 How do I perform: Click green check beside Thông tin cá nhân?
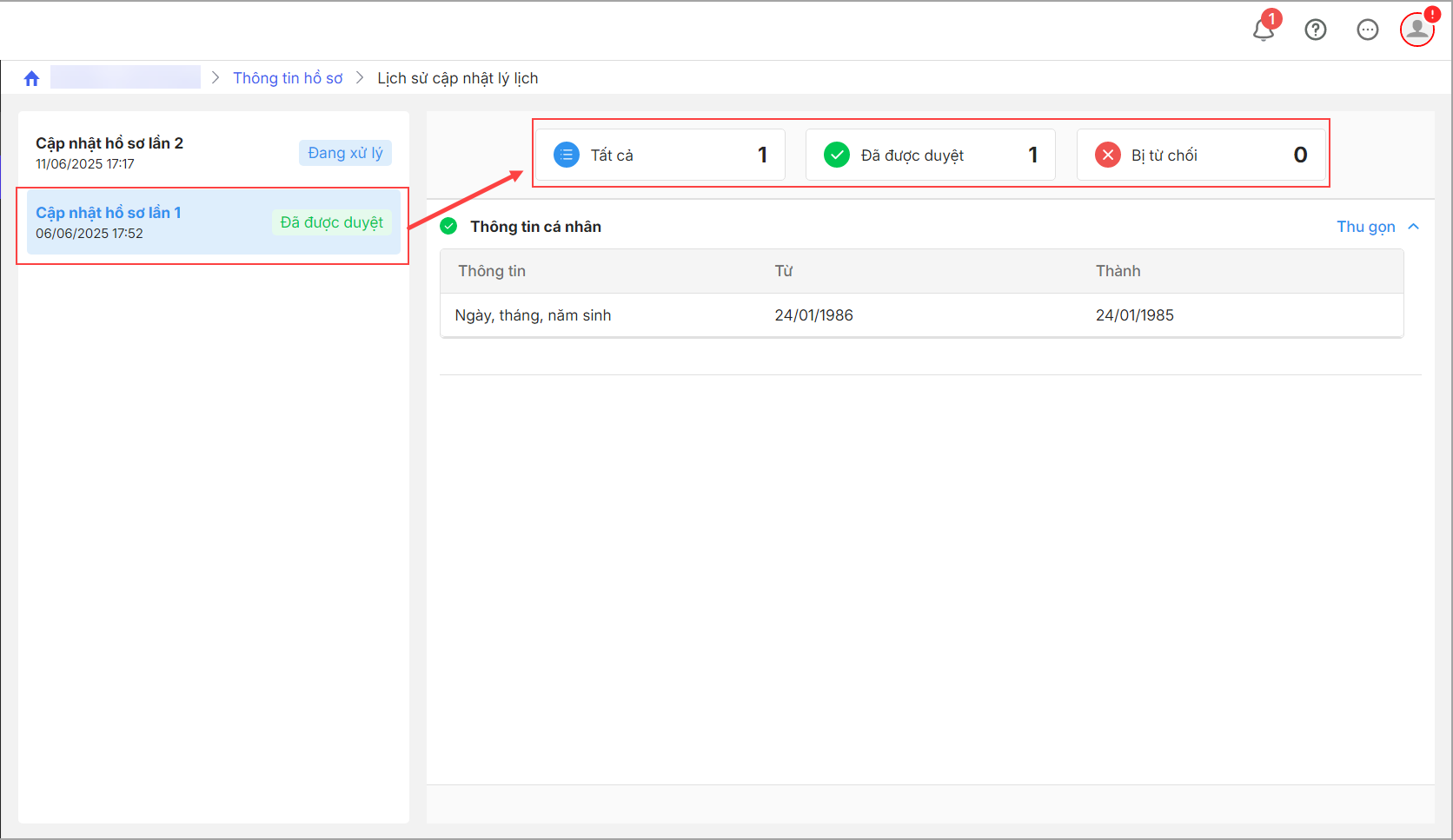448,227
